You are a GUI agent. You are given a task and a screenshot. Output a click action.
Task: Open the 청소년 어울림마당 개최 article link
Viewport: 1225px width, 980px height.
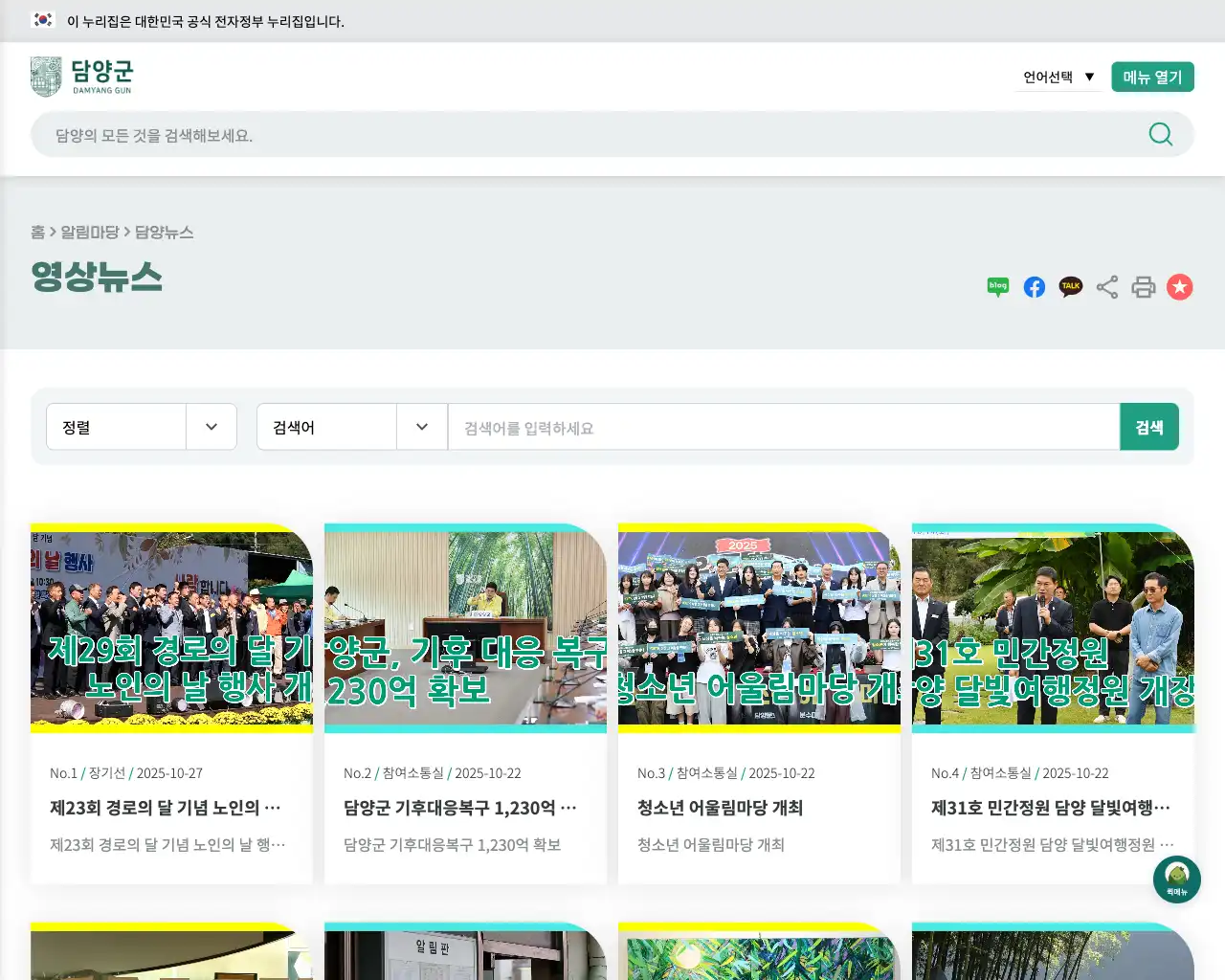tap(720, 808)
